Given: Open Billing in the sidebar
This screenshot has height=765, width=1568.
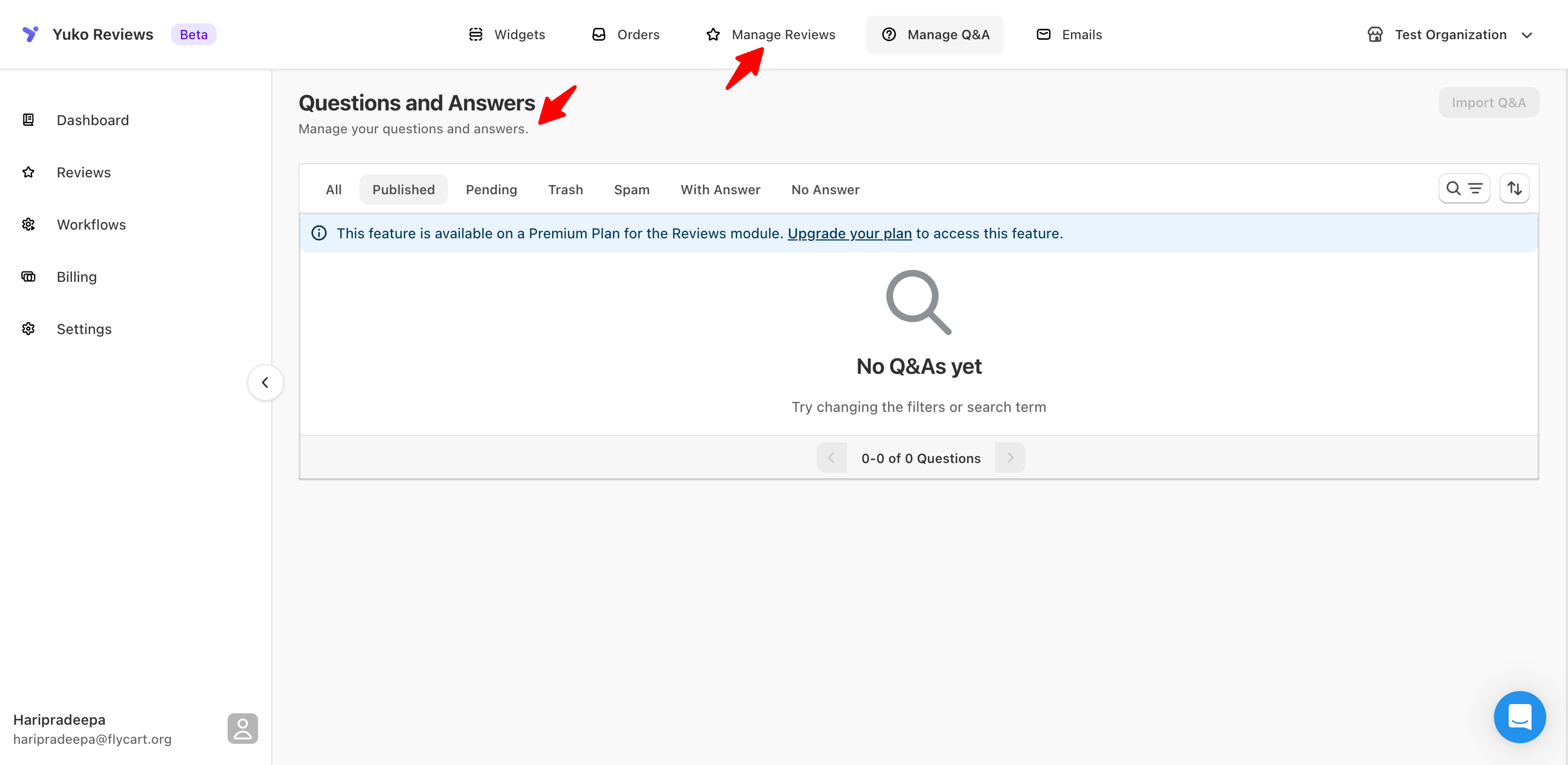Looking at the screenshot, I should [x=77, y=277].
